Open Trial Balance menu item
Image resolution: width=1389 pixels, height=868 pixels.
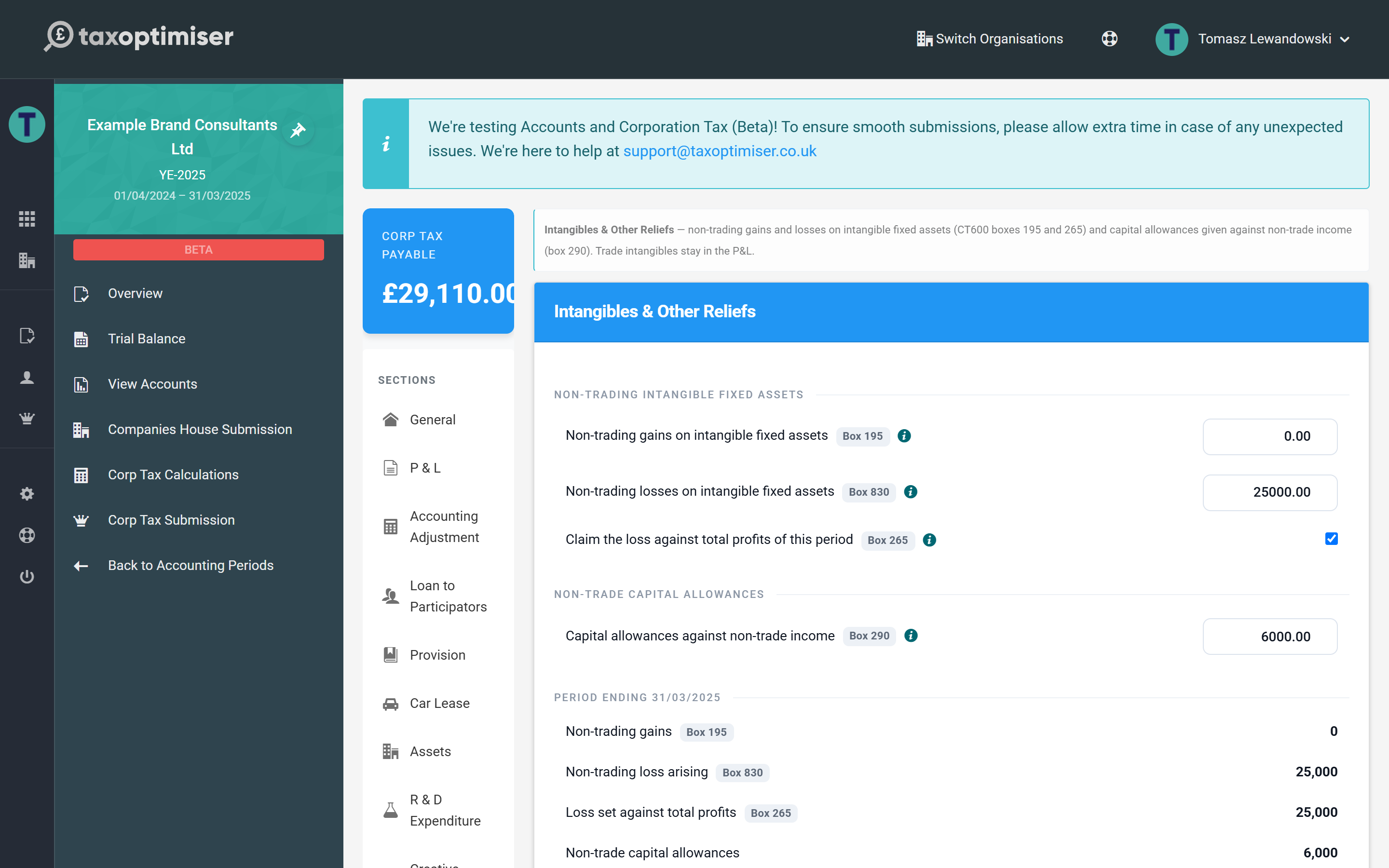[199, 339]
